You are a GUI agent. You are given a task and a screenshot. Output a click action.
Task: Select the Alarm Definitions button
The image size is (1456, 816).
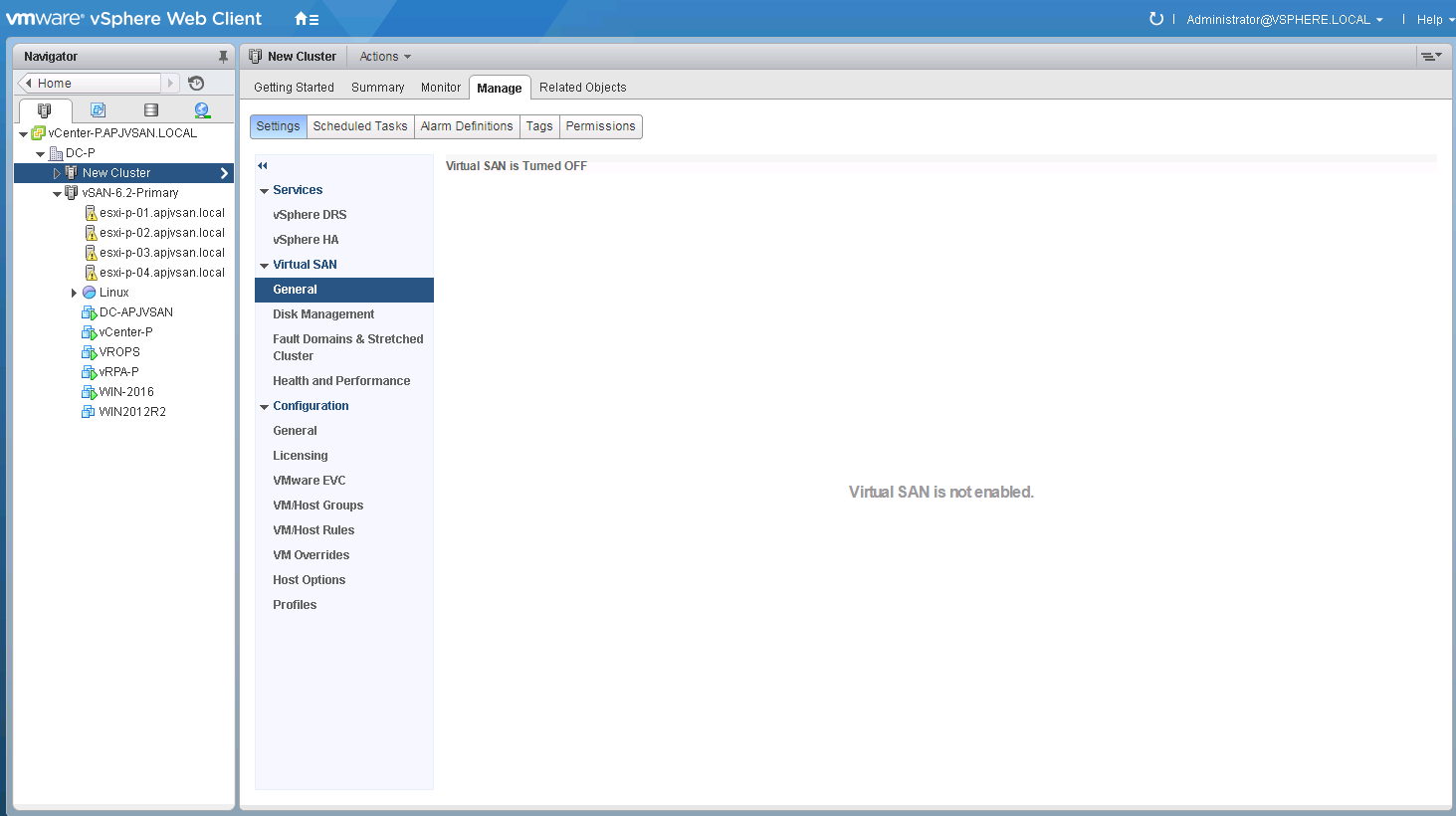[466, 126]
